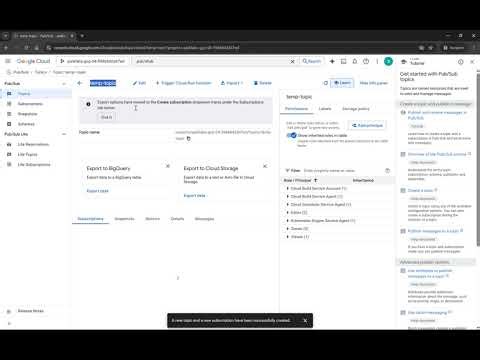Screen dimensions: 480x360
Task: Open the Google Cloud navigation hamburger menu
Action: 8,61
